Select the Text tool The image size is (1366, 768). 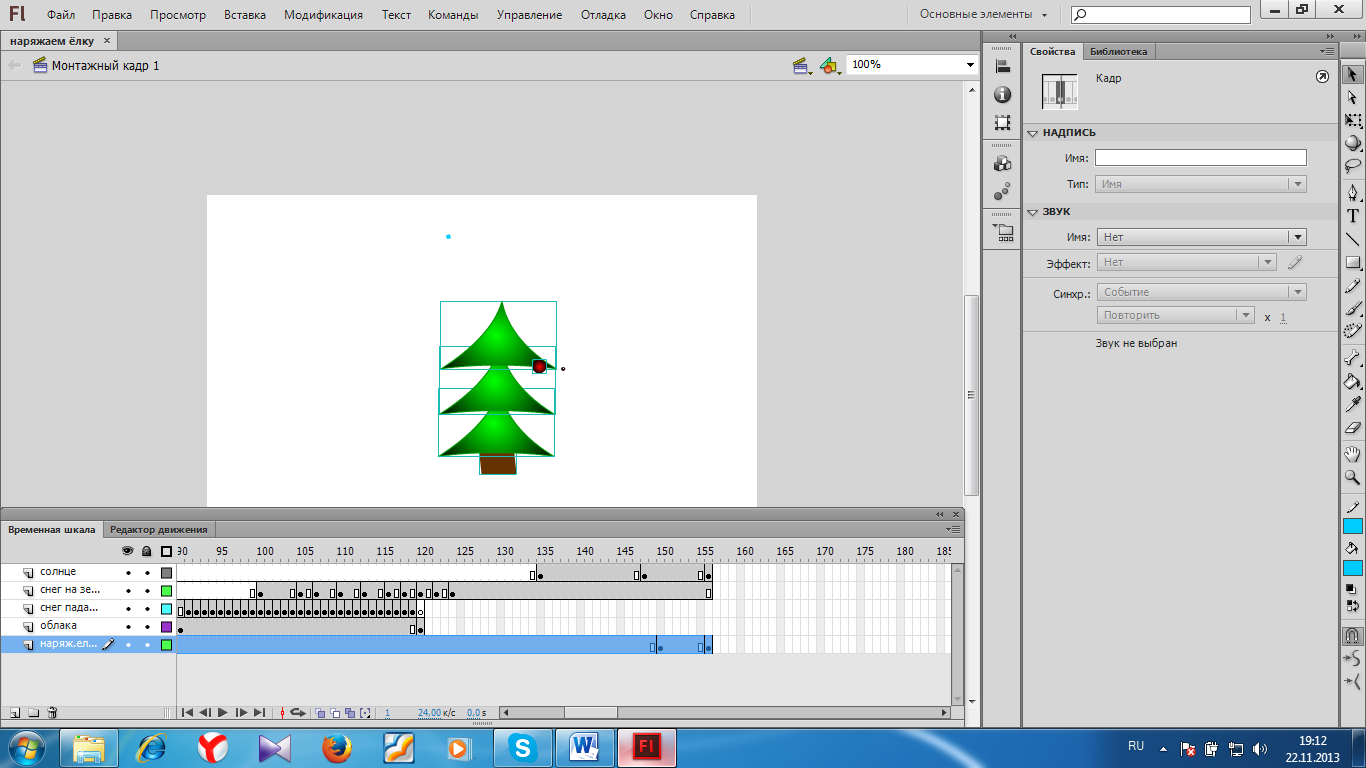pyautogui.click(x=1352, y=216)
